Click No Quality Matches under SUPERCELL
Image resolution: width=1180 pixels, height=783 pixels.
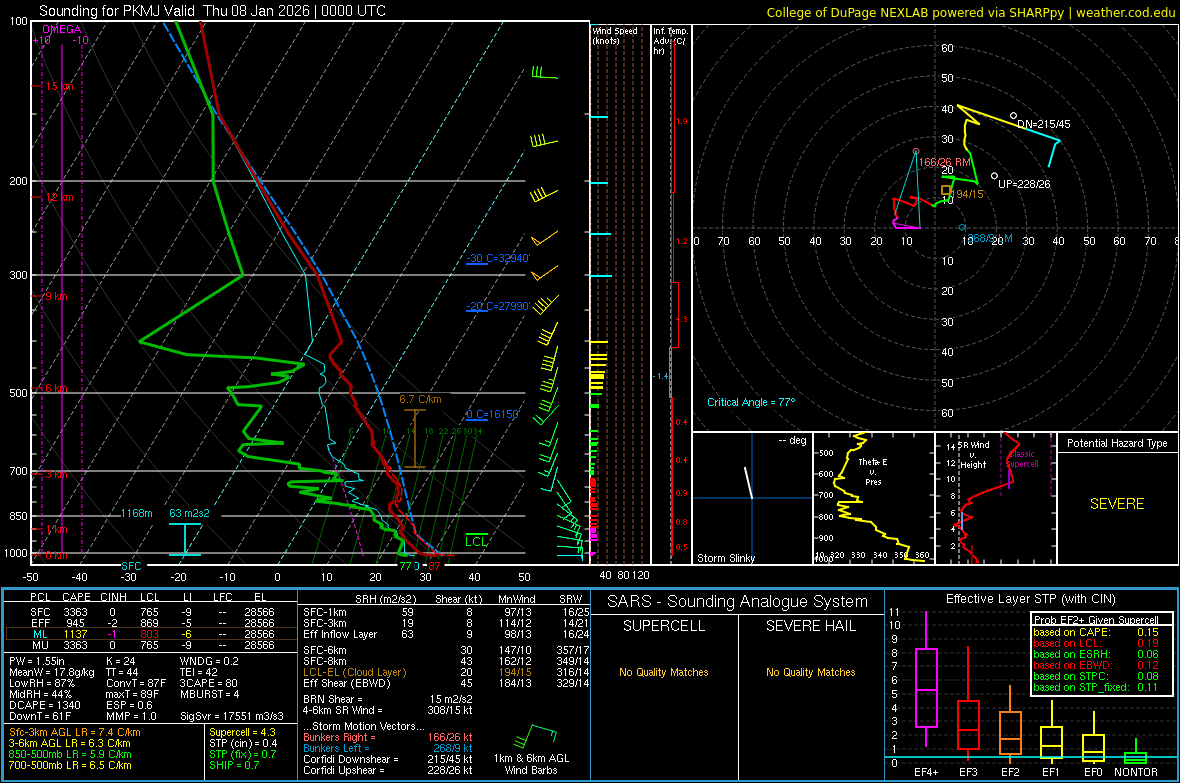point(664,672)
